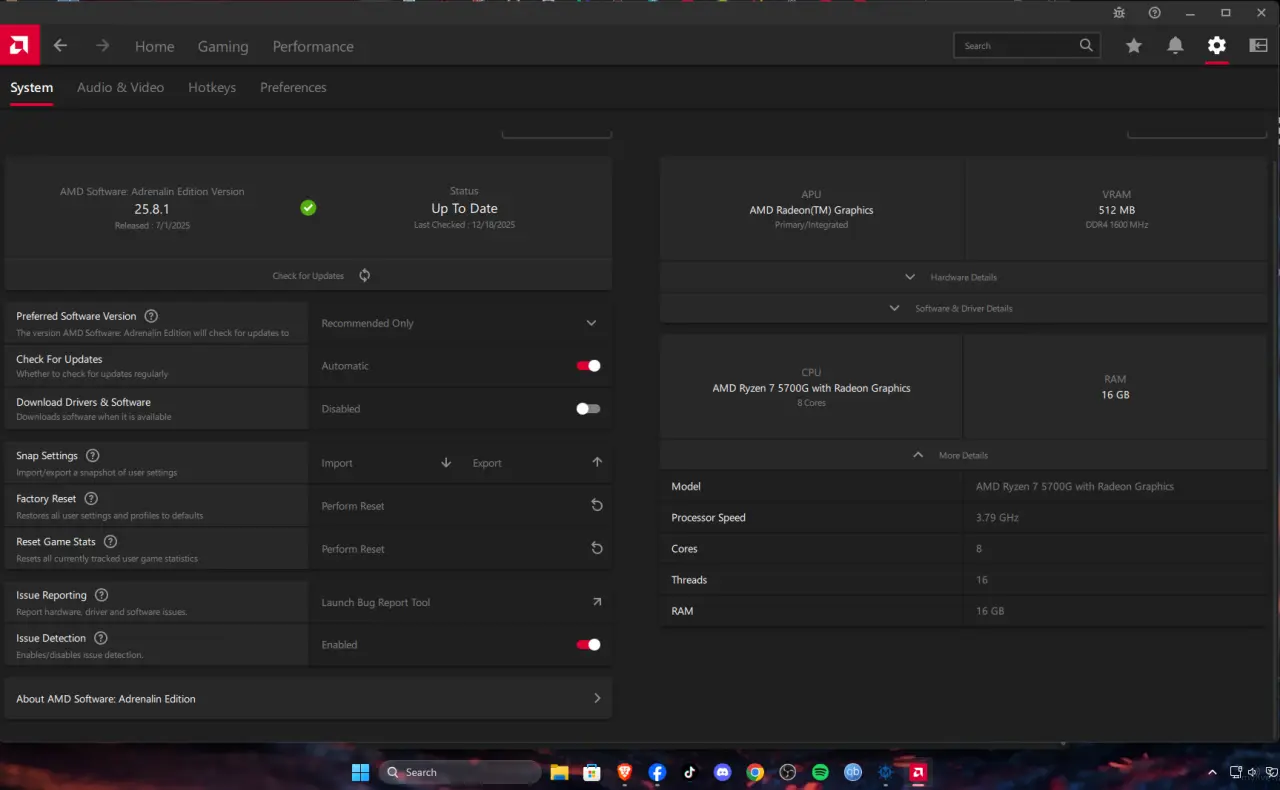This screenshot has height=790, width=1280.
Task: Click help icon next to Factory Reset
Action: point(91,499)
